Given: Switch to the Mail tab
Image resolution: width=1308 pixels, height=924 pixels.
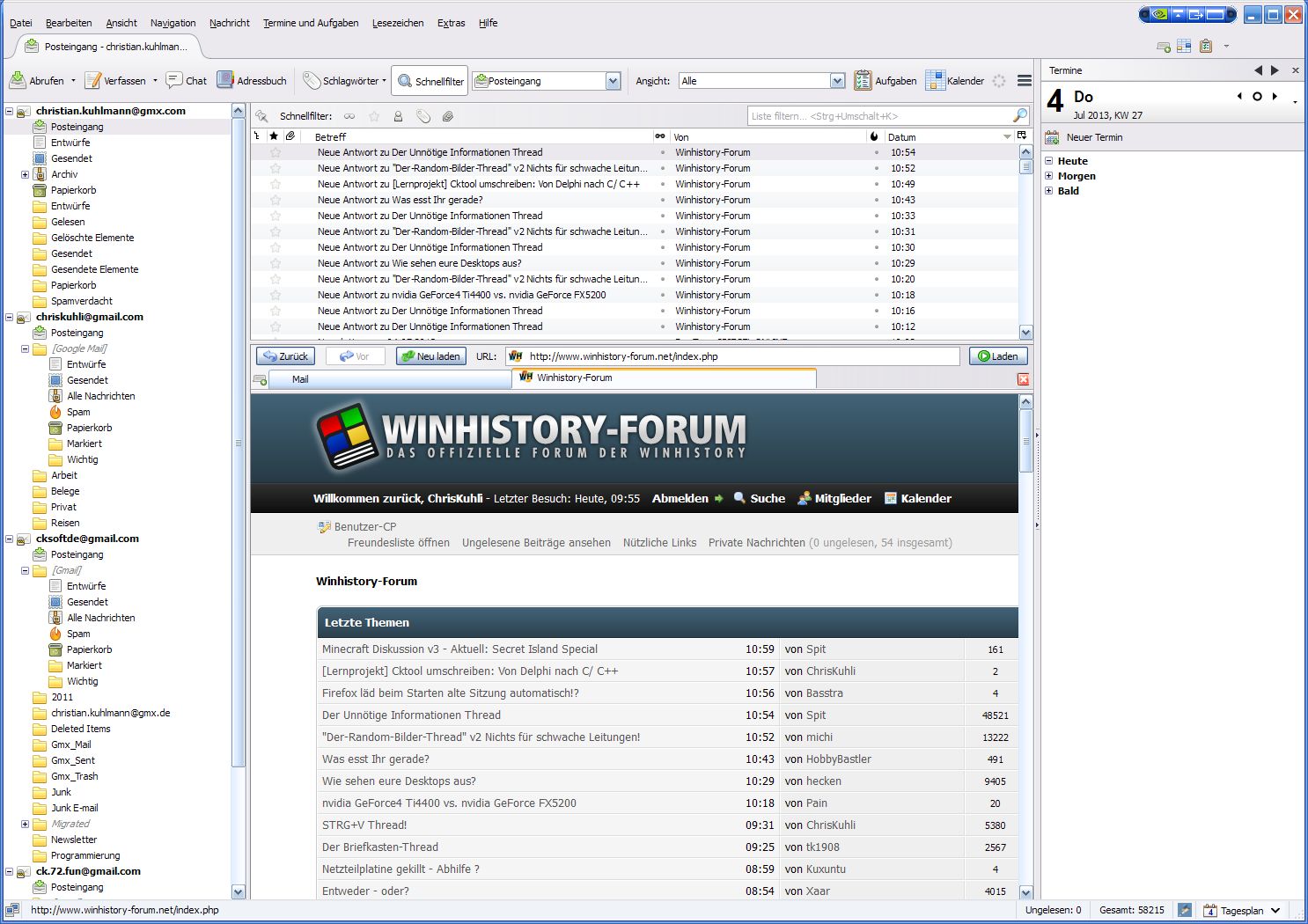Looking at the screenshot, I should tap(300, 379).
